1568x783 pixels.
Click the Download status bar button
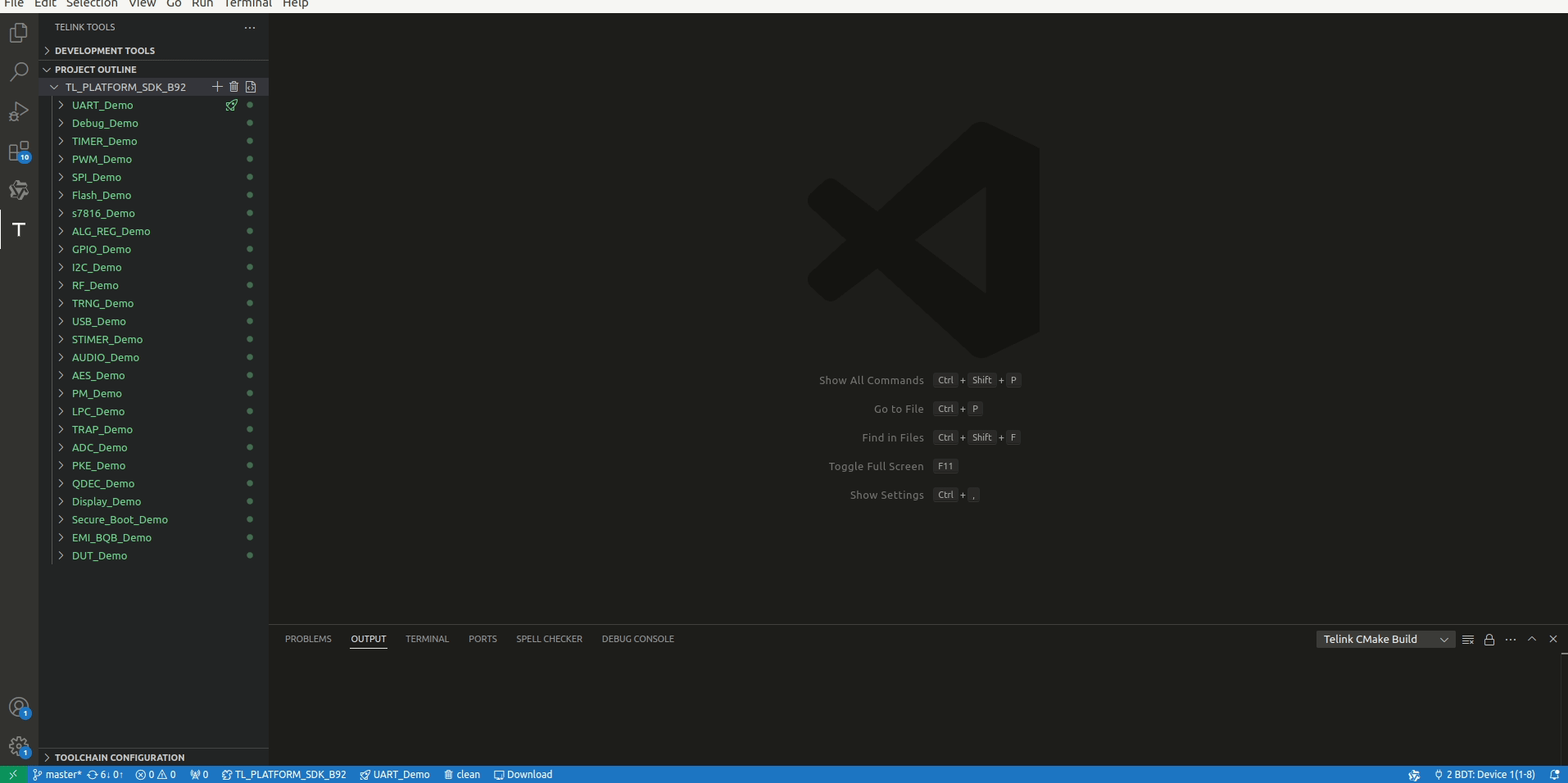(523, 775)
